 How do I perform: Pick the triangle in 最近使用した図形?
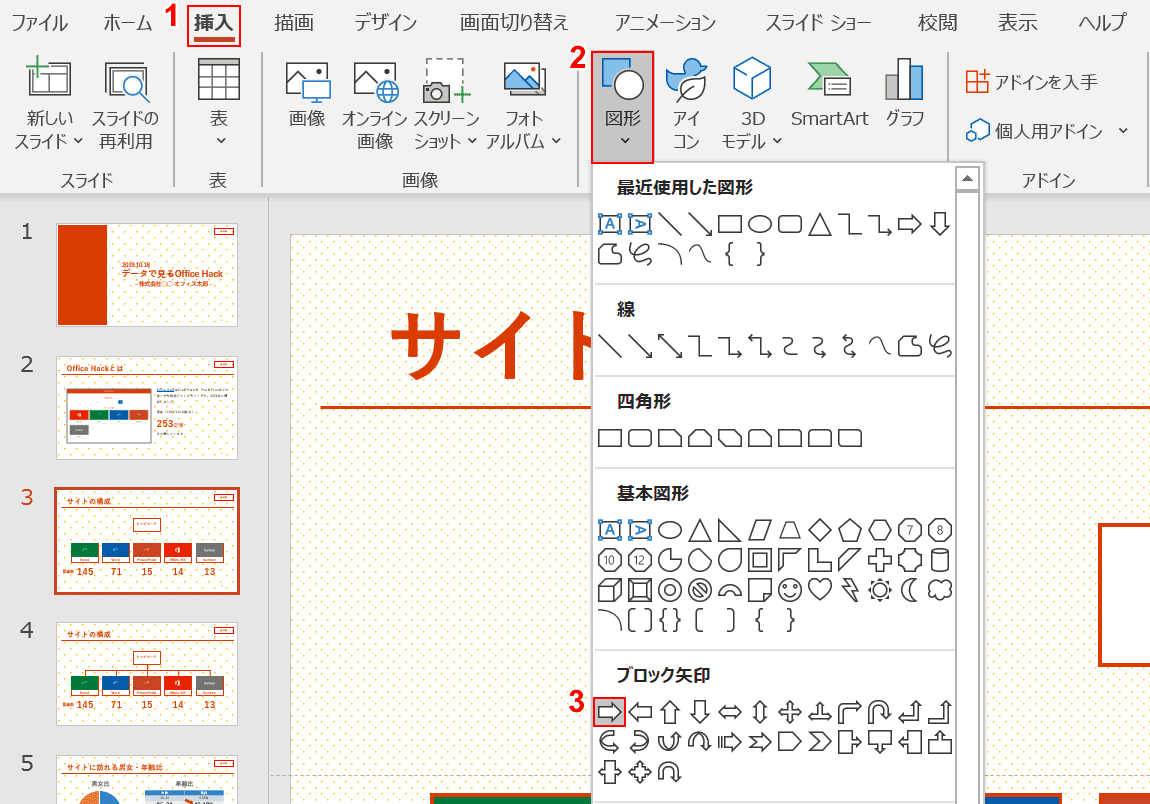tap(820, 224)
